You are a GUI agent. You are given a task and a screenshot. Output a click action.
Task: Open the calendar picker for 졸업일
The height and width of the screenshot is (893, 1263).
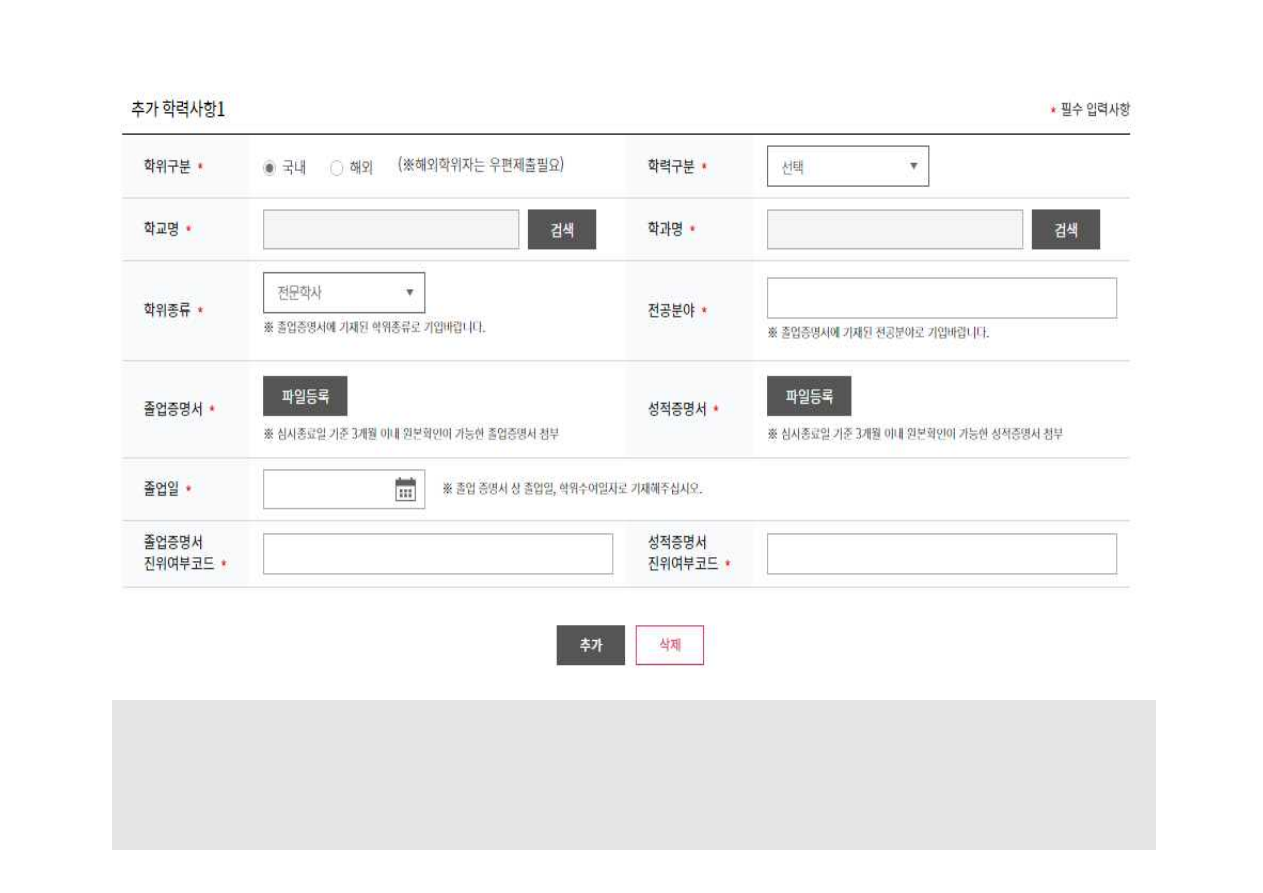pyautogui.click(x=405, y=490)
